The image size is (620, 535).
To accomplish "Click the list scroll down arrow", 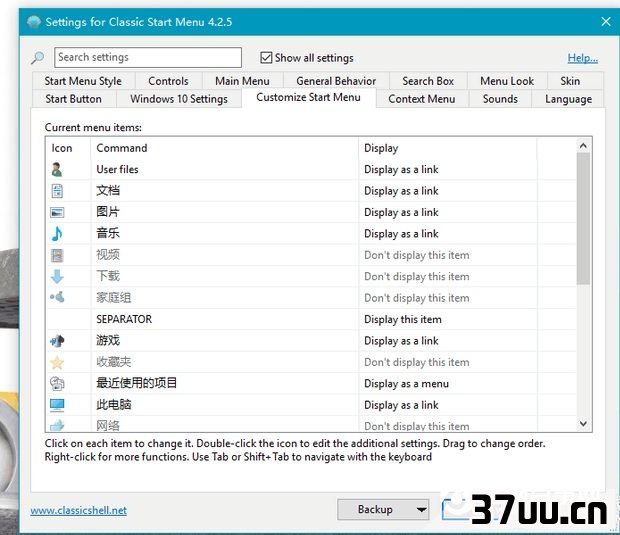I will click(583, 424).
